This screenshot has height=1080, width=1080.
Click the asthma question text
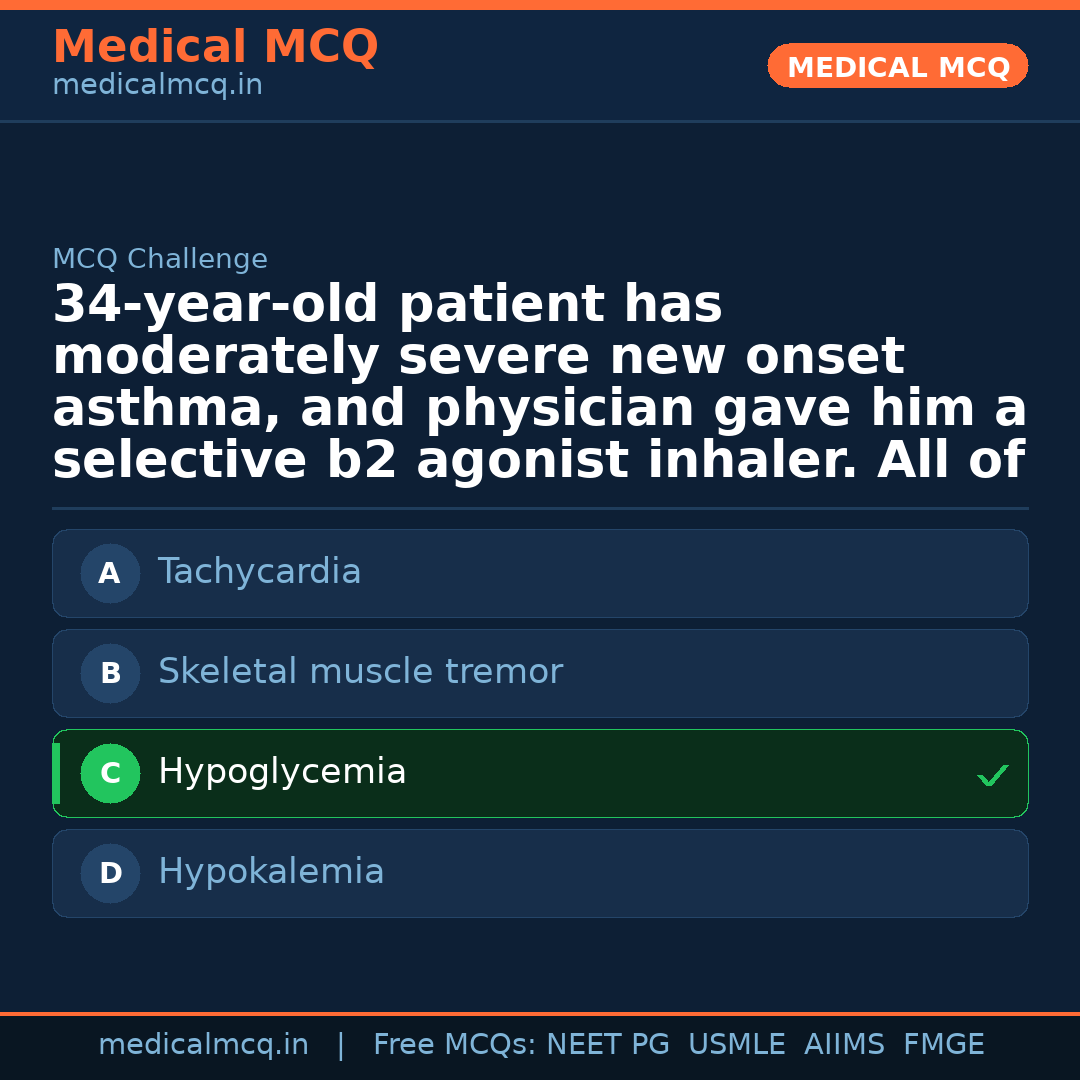click(x=539, y=383)
